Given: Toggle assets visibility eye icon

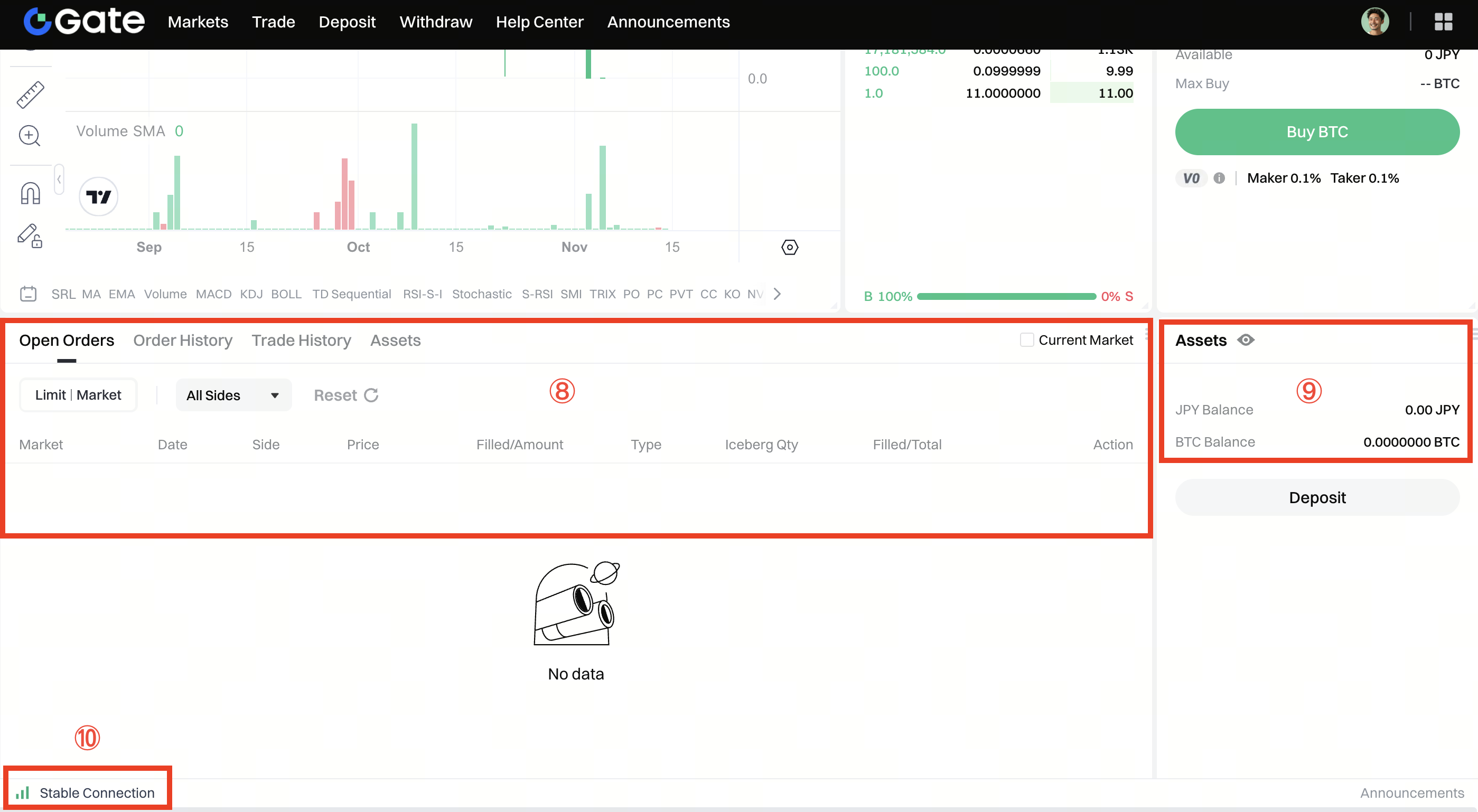Looking at the screenshot, I should click(x=1246, y=340).
